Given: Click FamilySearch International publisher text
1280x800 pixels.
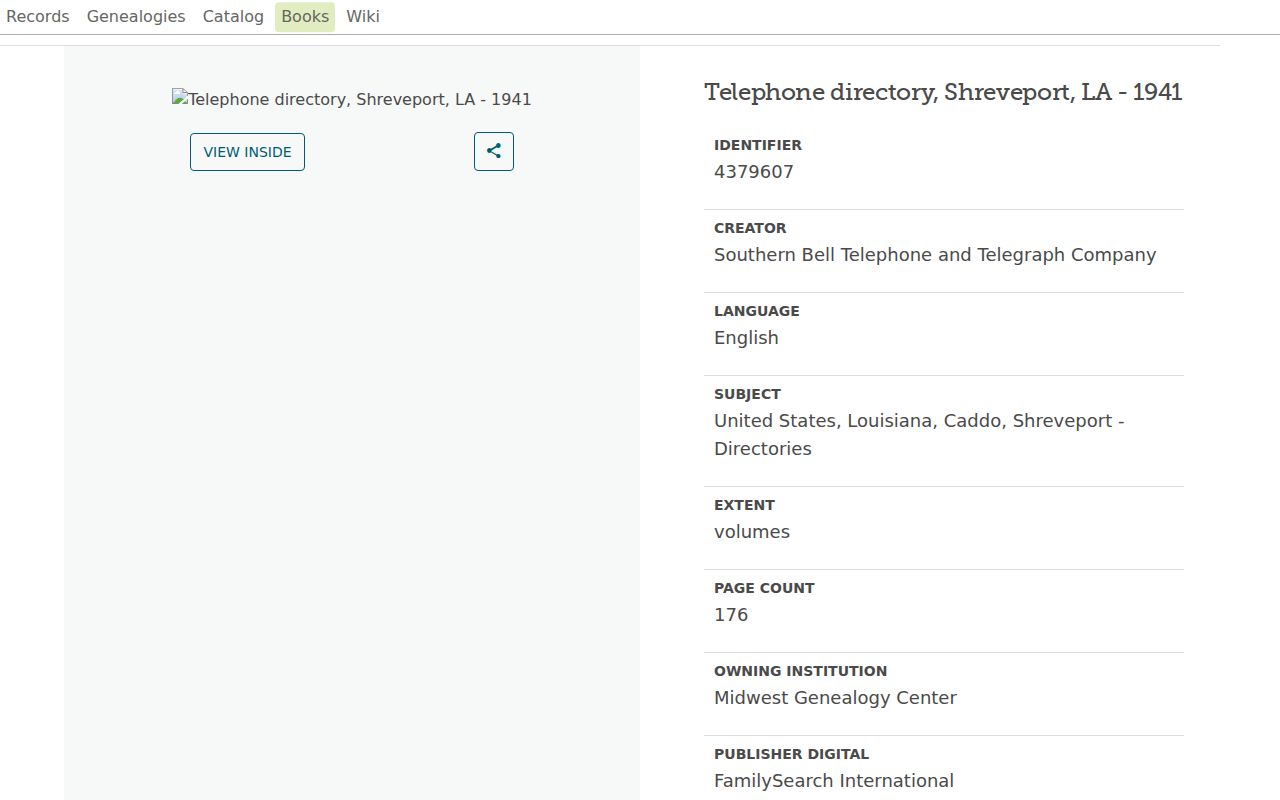Looking at the screenshot, I should (x=834, y=781).
